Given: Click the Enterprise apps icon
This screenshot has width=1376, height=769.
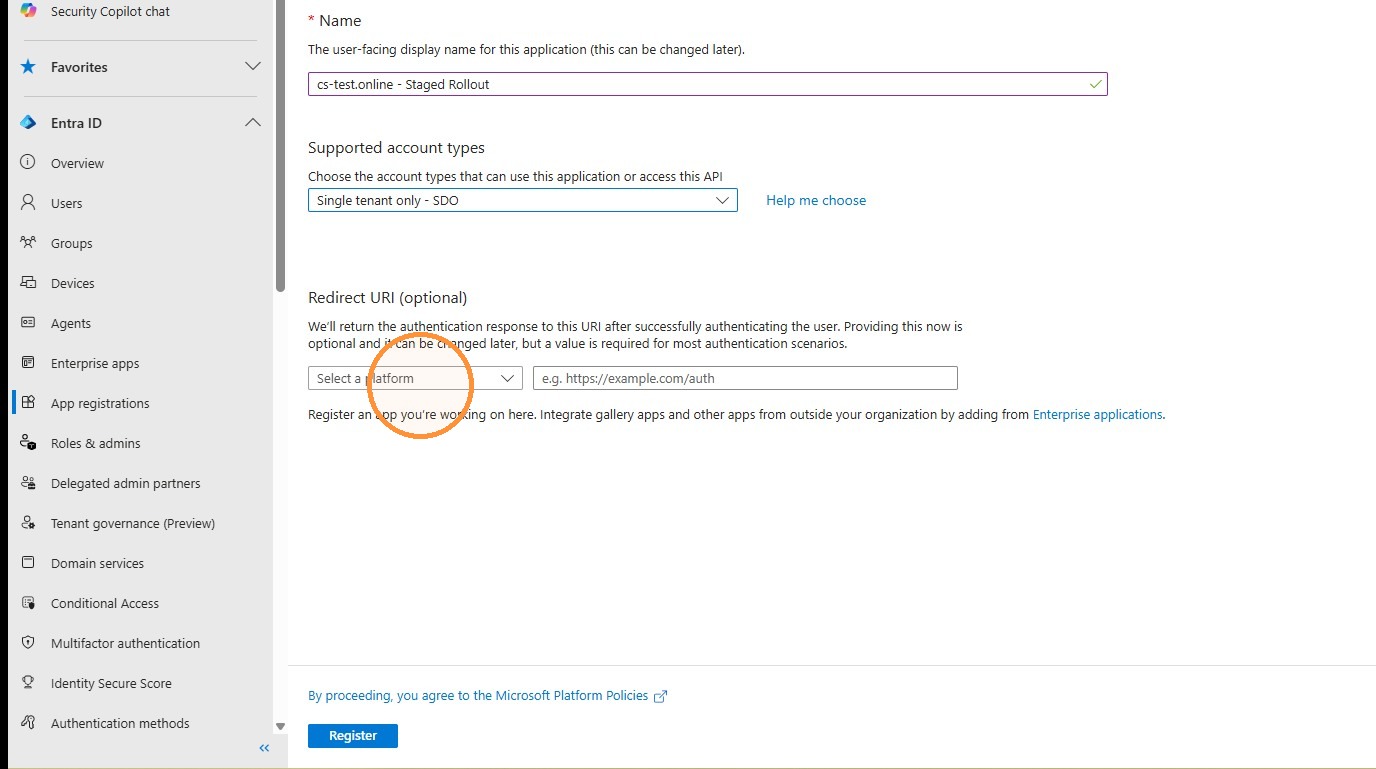Looking at the screenshot, I should tap(28, 362).
